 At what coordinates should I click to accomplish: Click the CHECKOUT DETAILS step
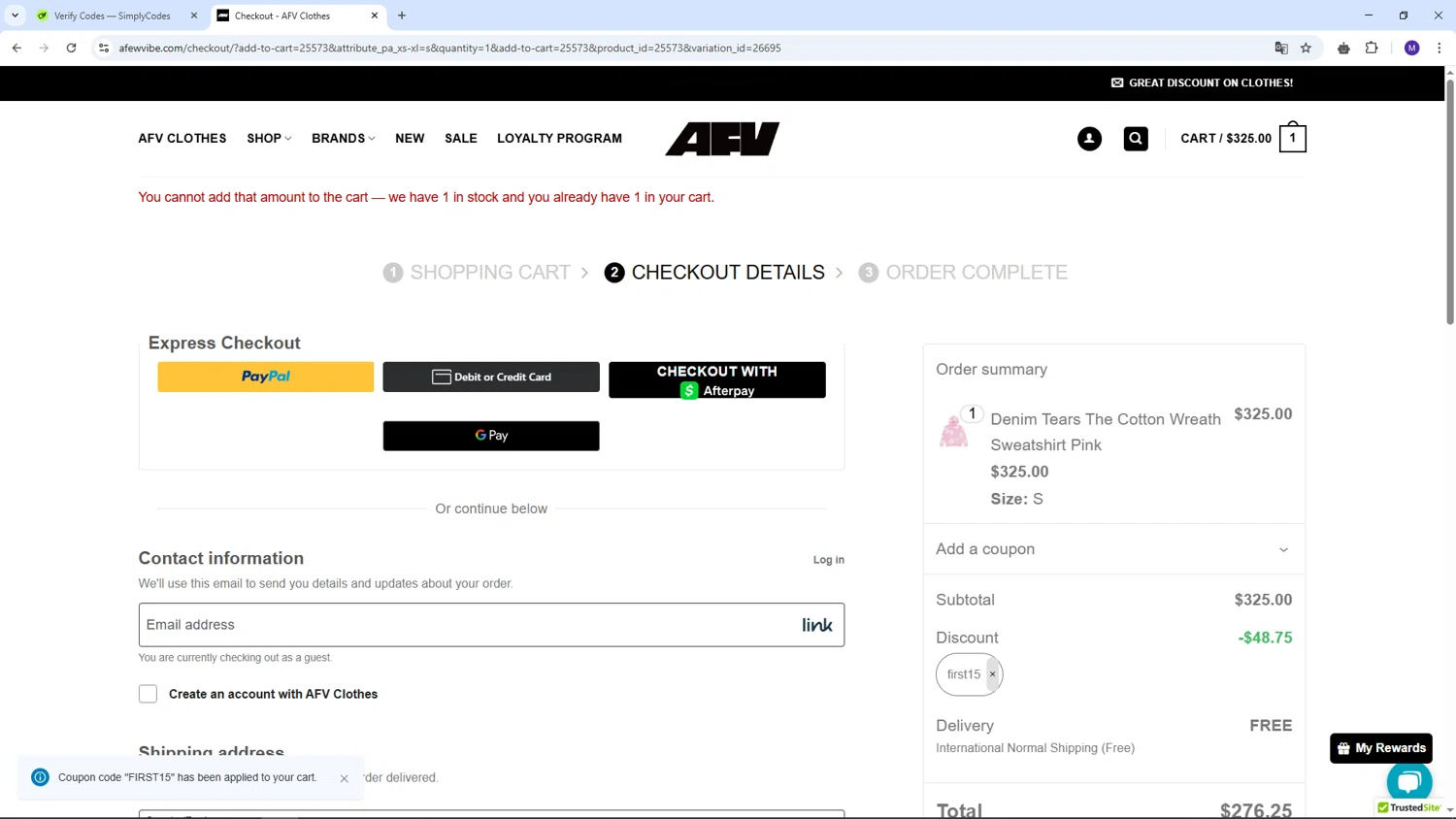click(714, 273)
